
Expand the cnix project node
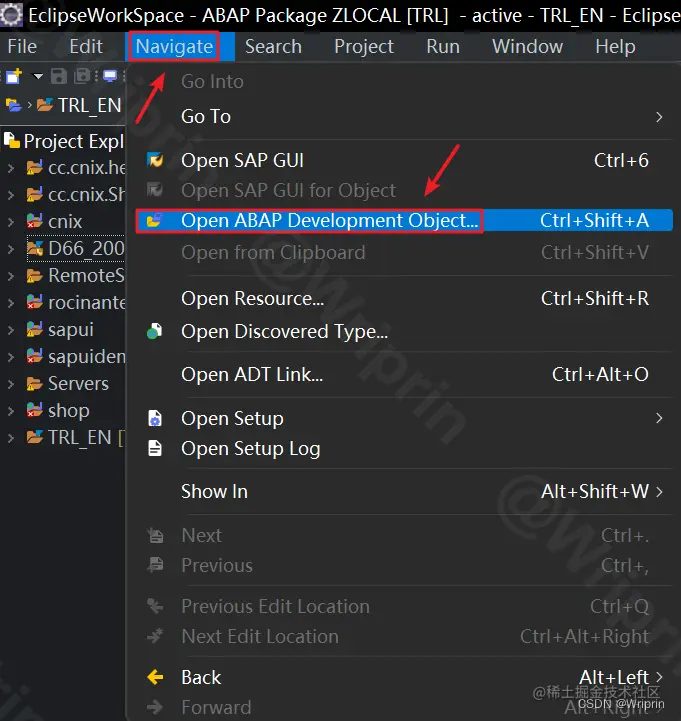11,222
